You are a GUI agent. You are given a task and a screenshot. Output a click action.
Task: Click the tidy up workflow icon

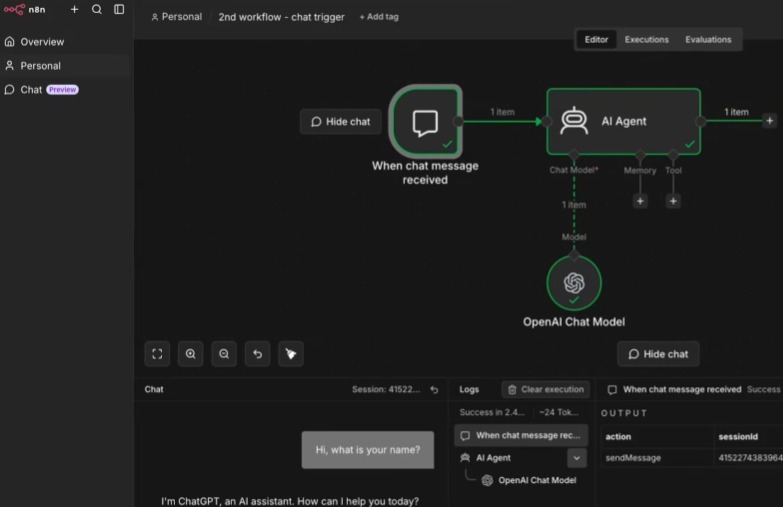(291, 354)
